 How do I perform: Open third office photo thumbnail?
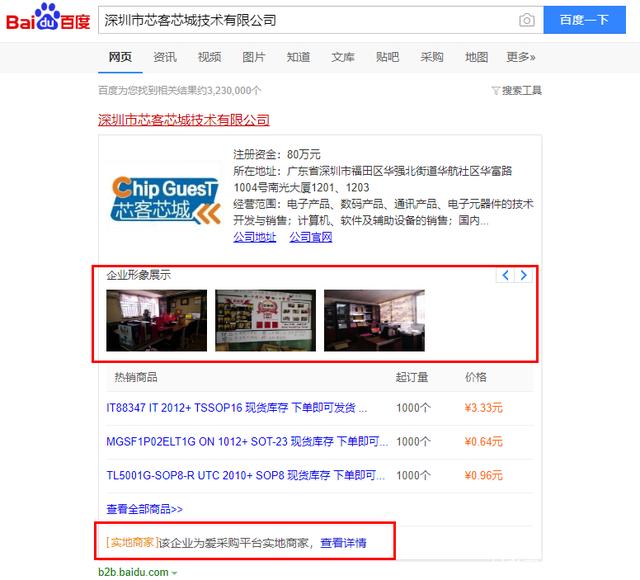tap(374, 320)
